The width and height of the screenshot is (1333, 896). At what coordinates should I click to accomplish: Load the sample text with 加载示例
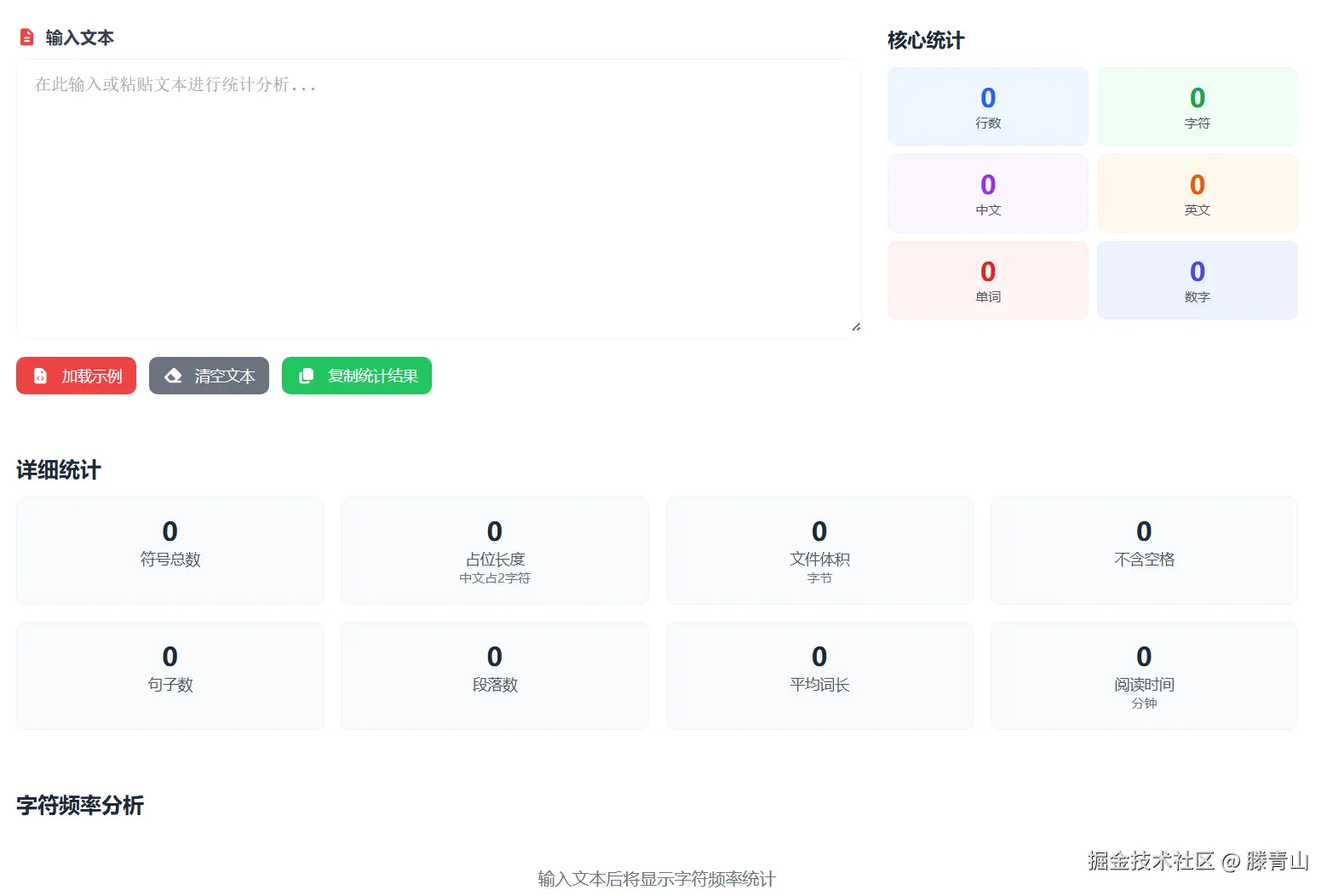[x=76, y=376]
